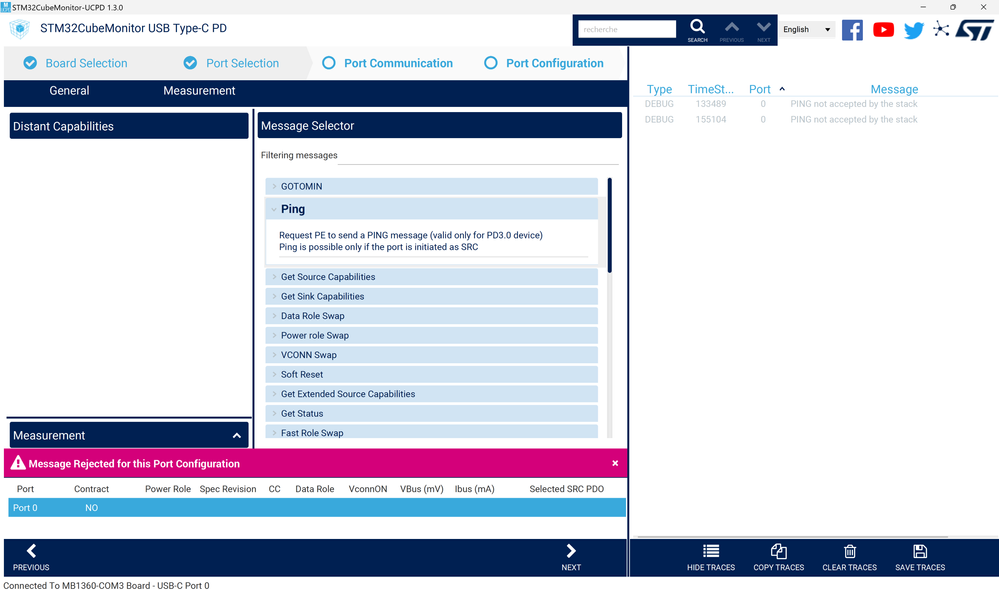
Task: Save traces with floppy icon
Action: tap(920, 551)
